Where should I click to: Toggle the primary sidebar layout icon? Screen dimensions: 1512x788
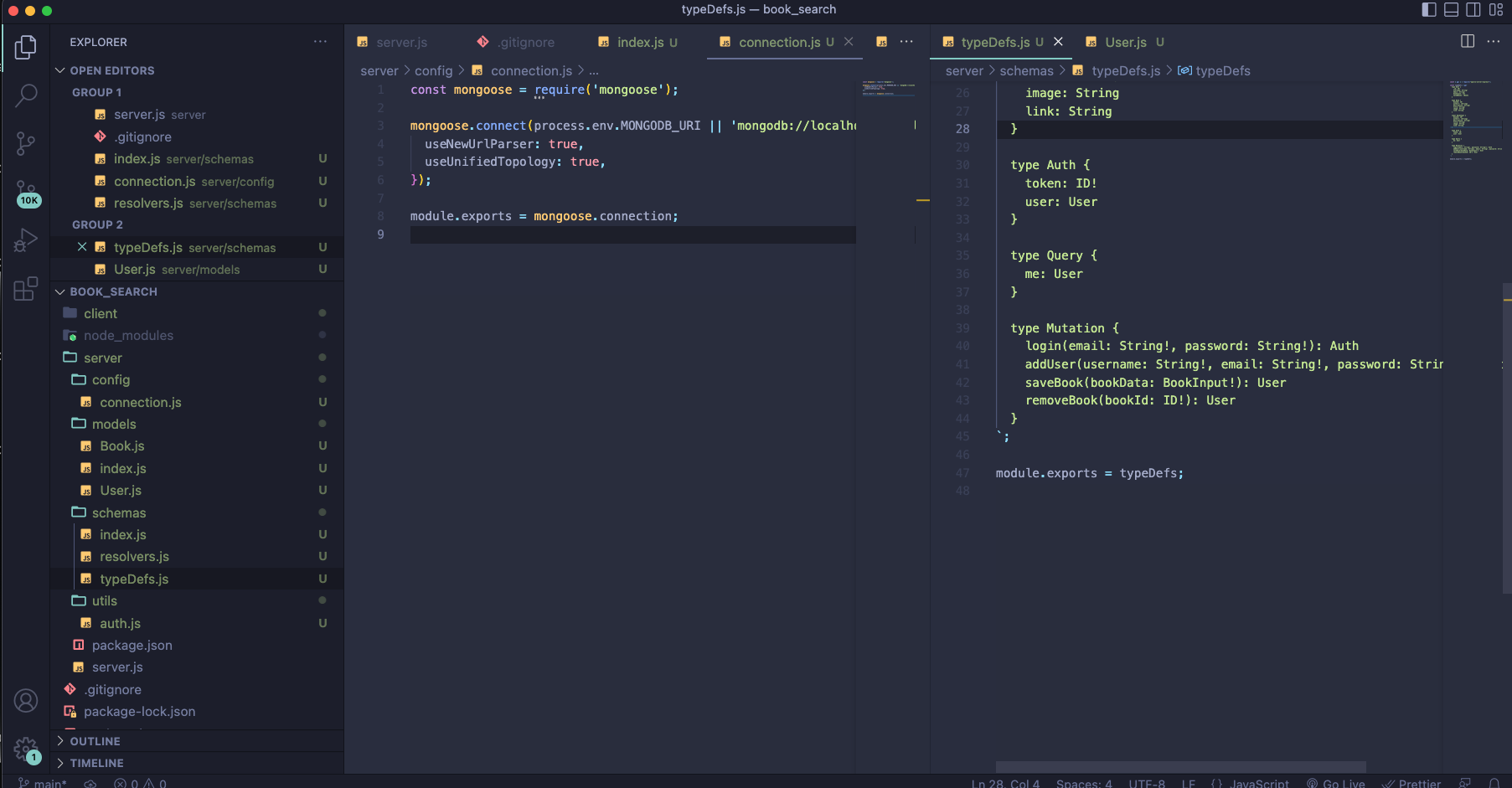(1429, 9)
